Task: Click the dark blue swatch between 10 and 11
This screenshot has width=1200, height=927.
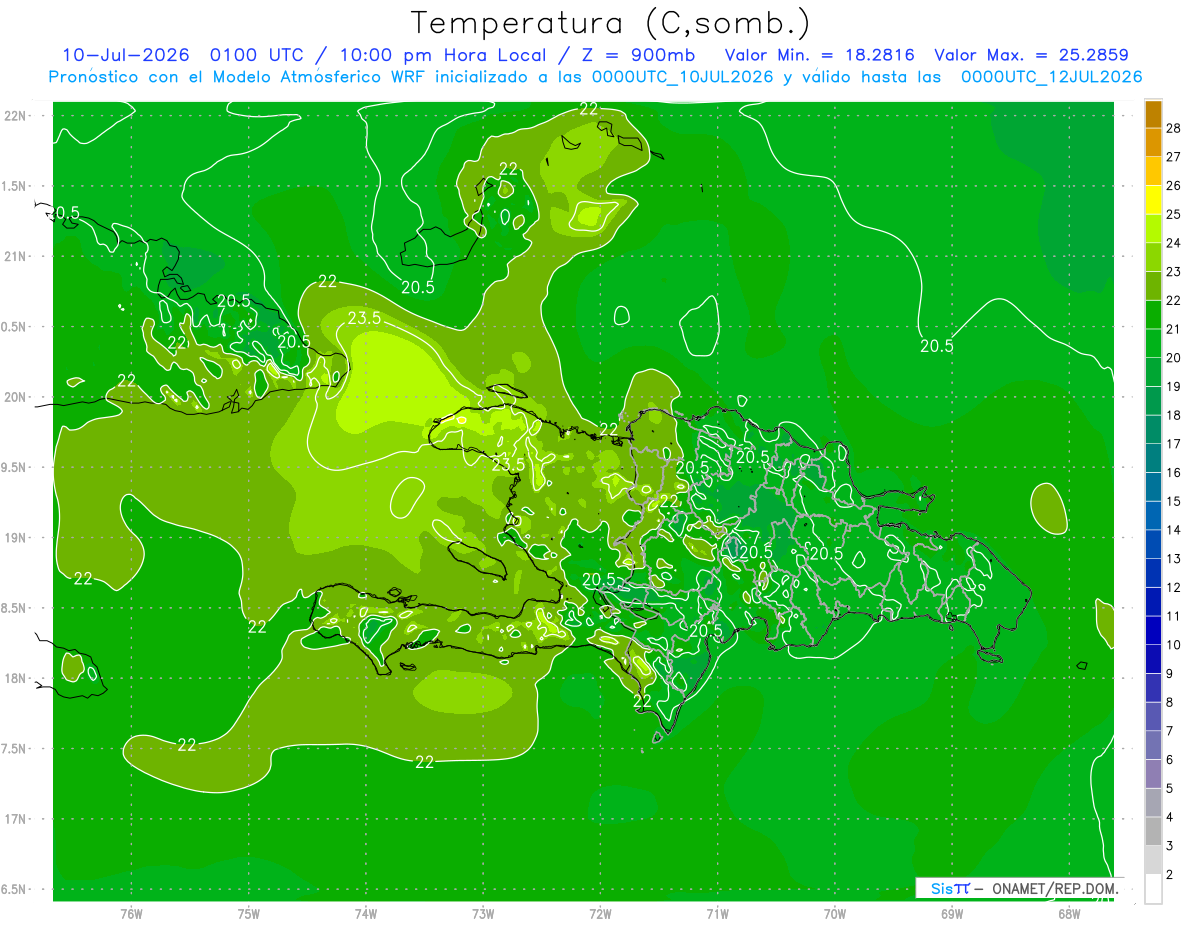Action: 1153,631
